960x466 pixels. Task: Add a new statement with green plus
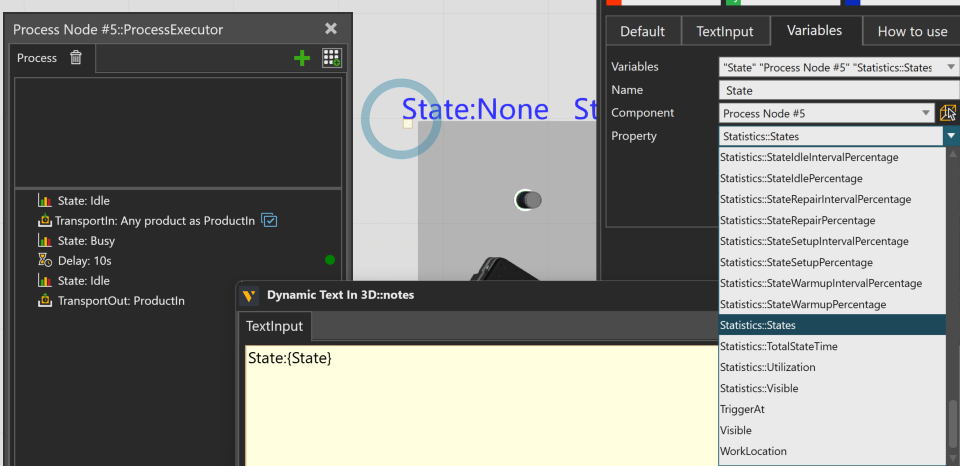(302, 58)
